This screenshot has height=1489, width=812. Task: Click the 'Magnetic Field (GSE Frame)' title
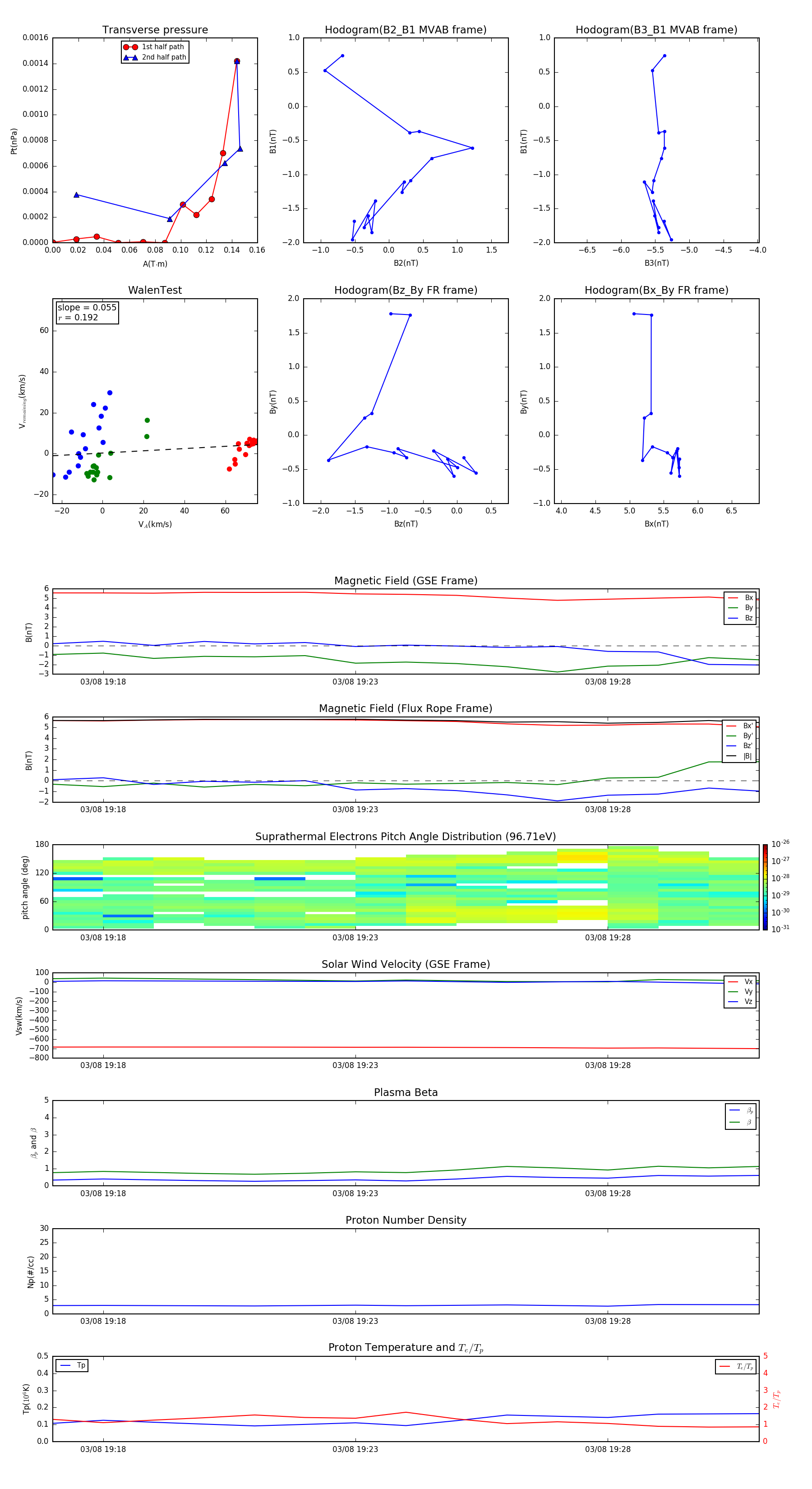(406, 581)
